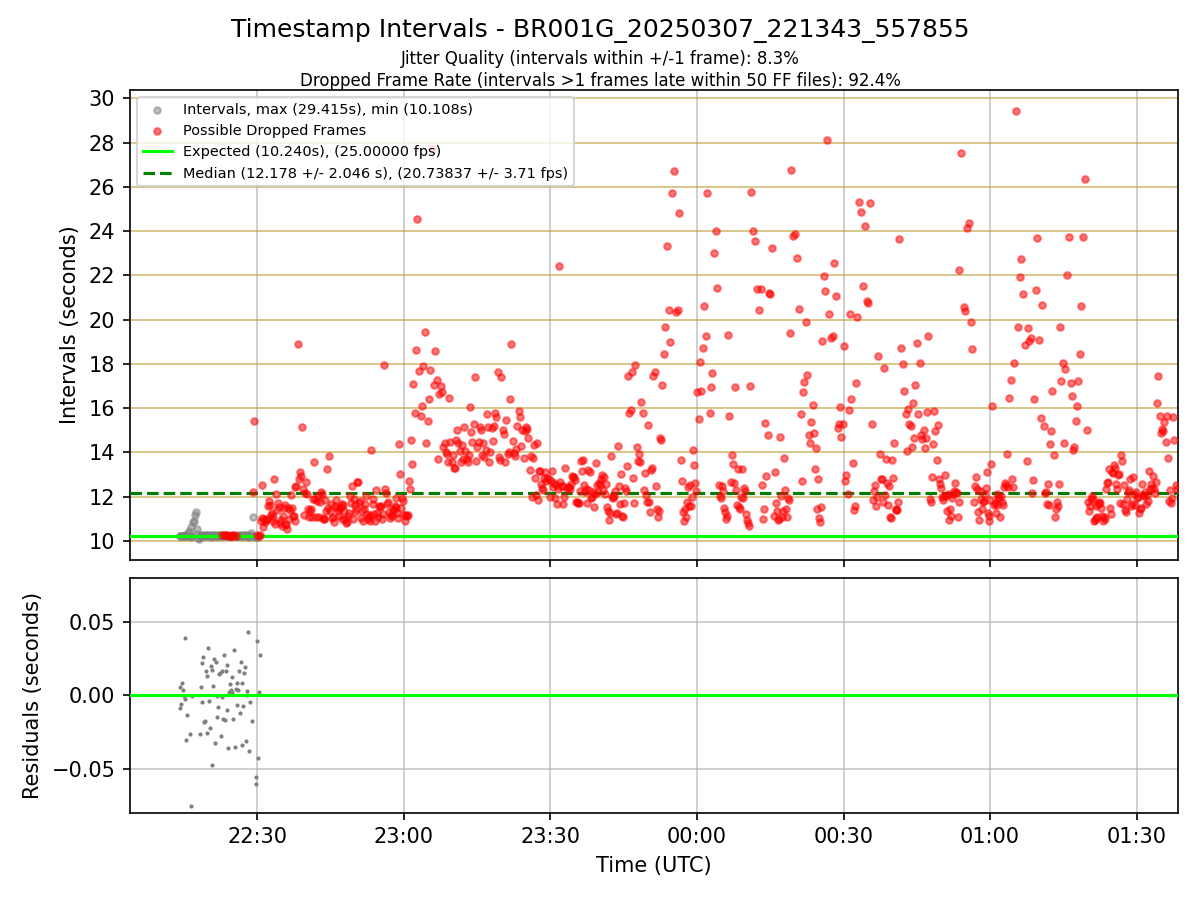The width and height of the screenshot is (1200, 900).
Task: Click the legend entry 'Possible Dropped Frames'
Action: pyautogui.click(x=274, y=130)
